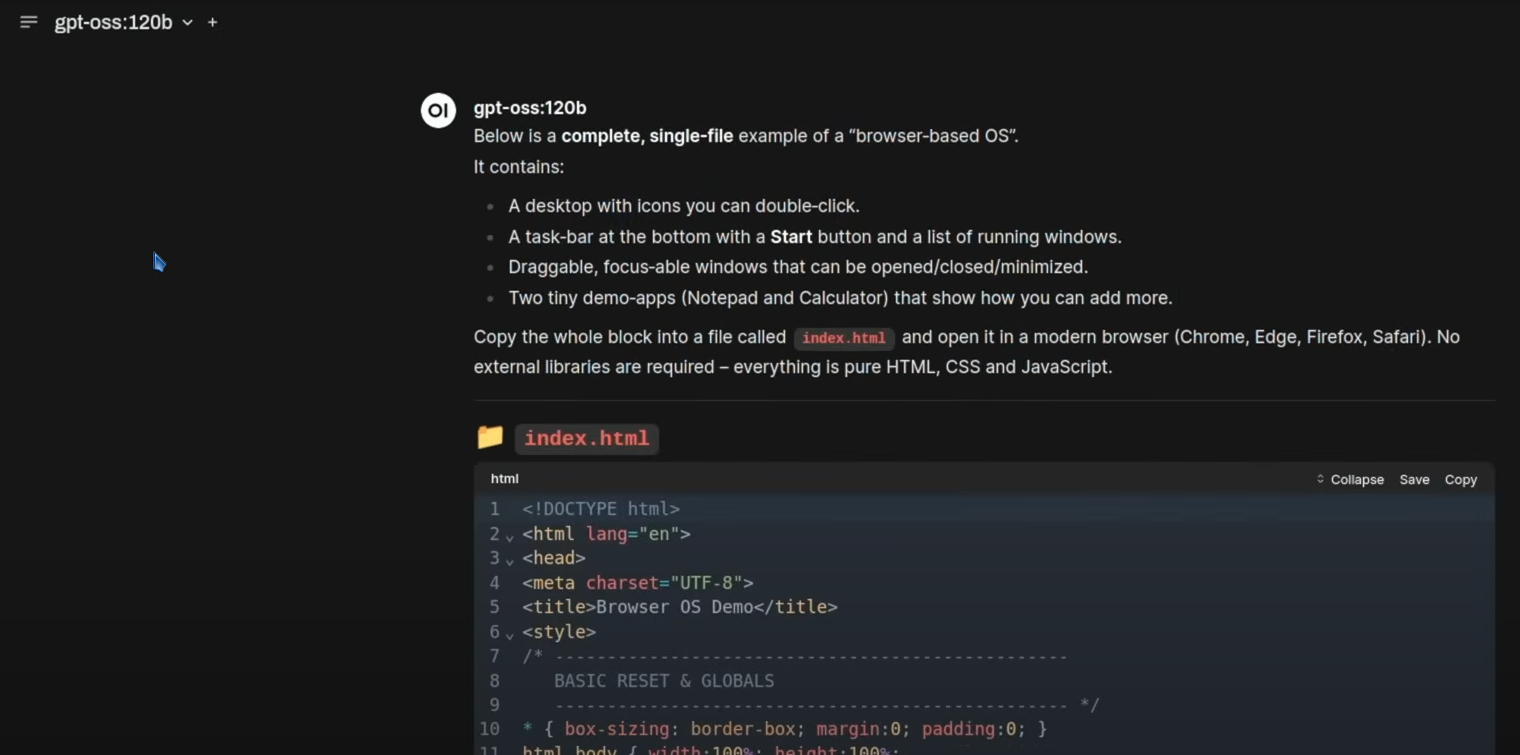Click the DOCTYPE html code line
Image resolution: width=1520 pixels, height=755 pixels.
coord(601,509)
